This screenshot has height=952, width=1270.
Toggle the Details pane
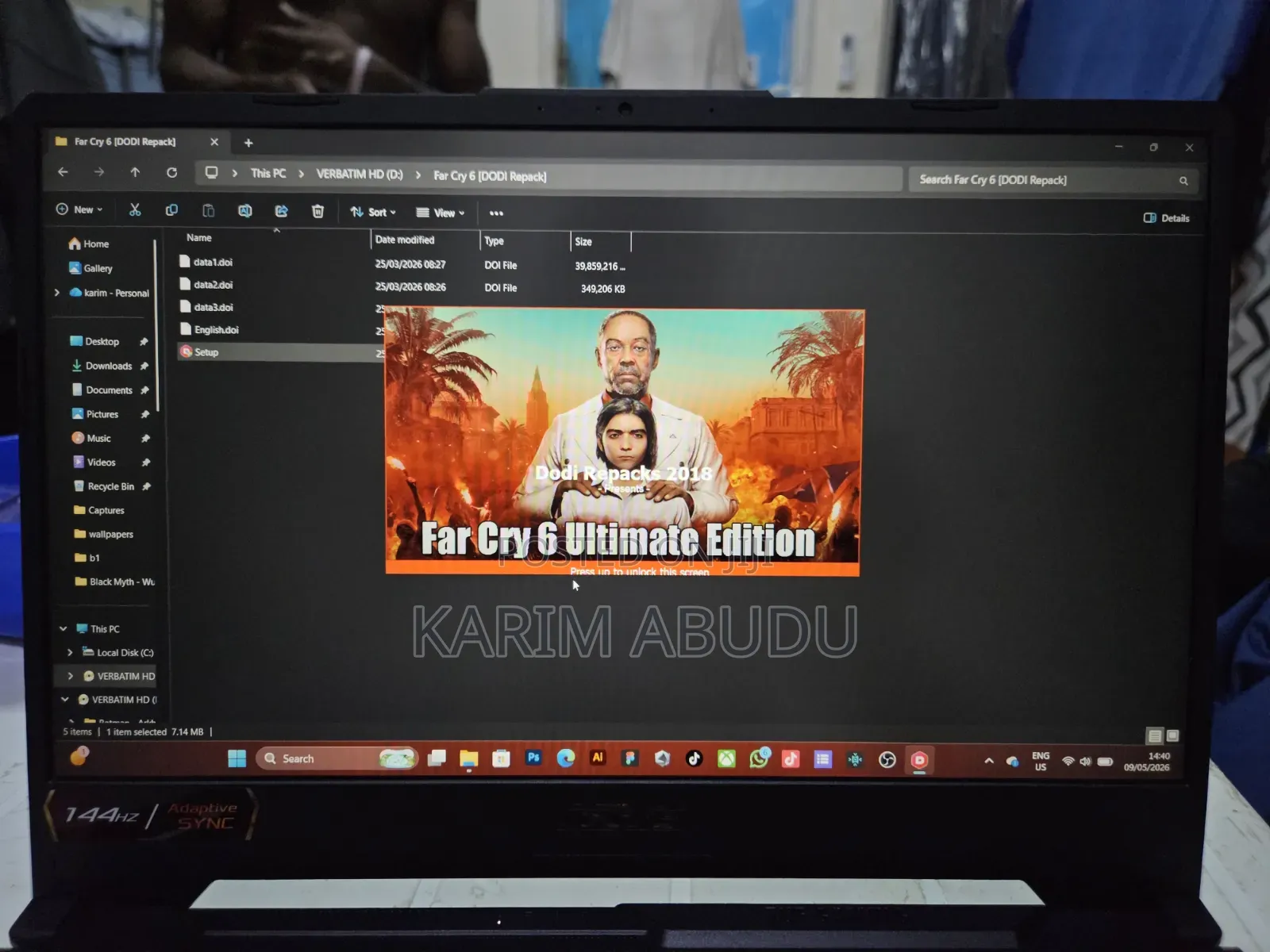1166,218
